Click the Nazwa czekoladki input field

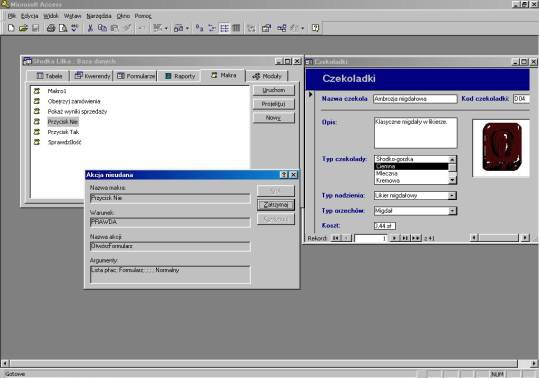415,99
